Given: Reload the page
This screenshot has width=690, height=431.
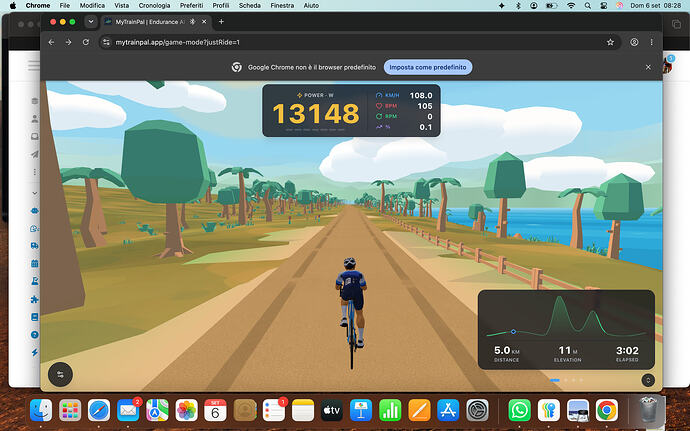Looking at the screenshot, I should (86, 42).
